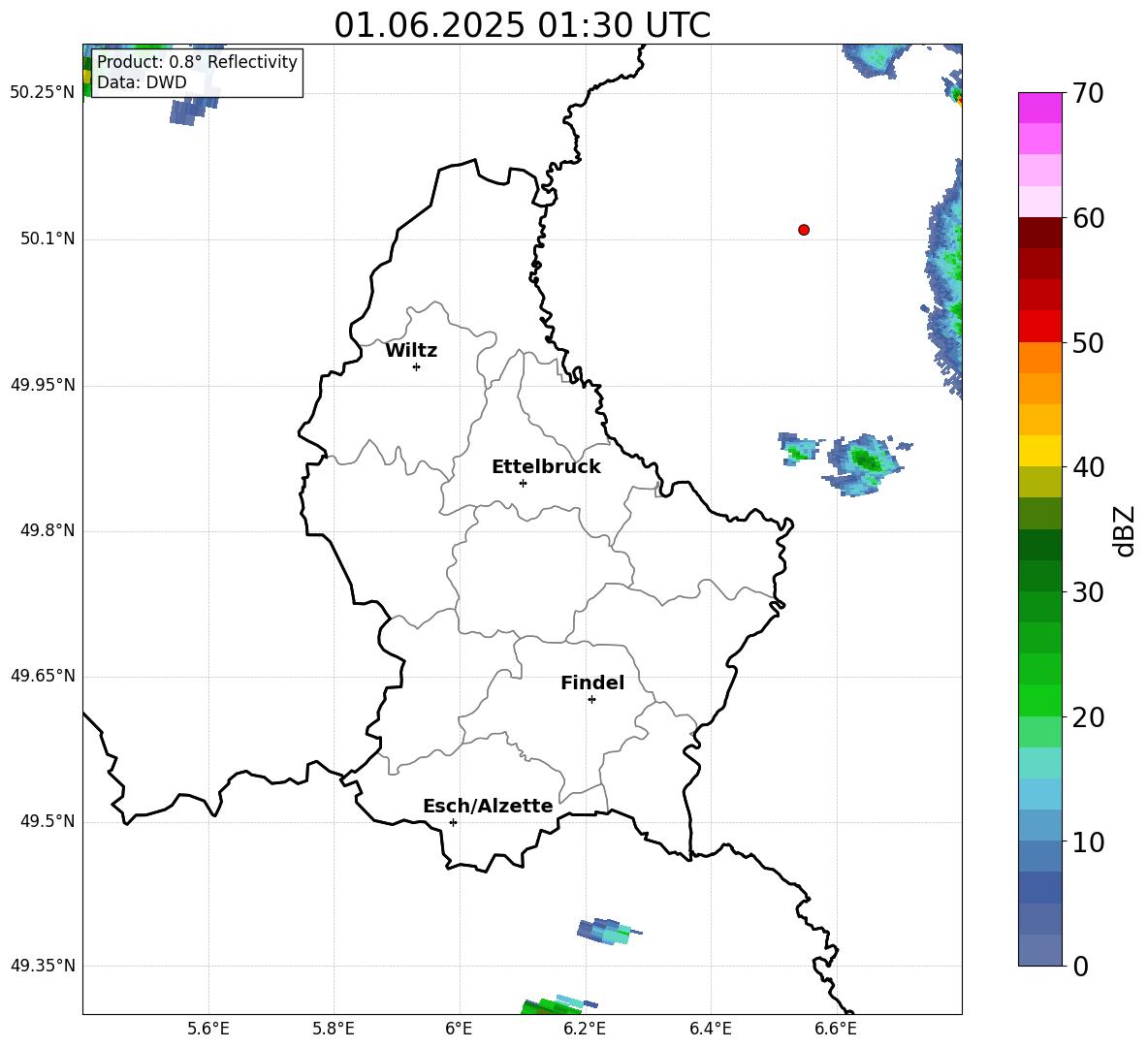Pick the yellow colorbar segment at 40
The width and height of the screenshot is (1148, 1048).
tap(1040, 451)
